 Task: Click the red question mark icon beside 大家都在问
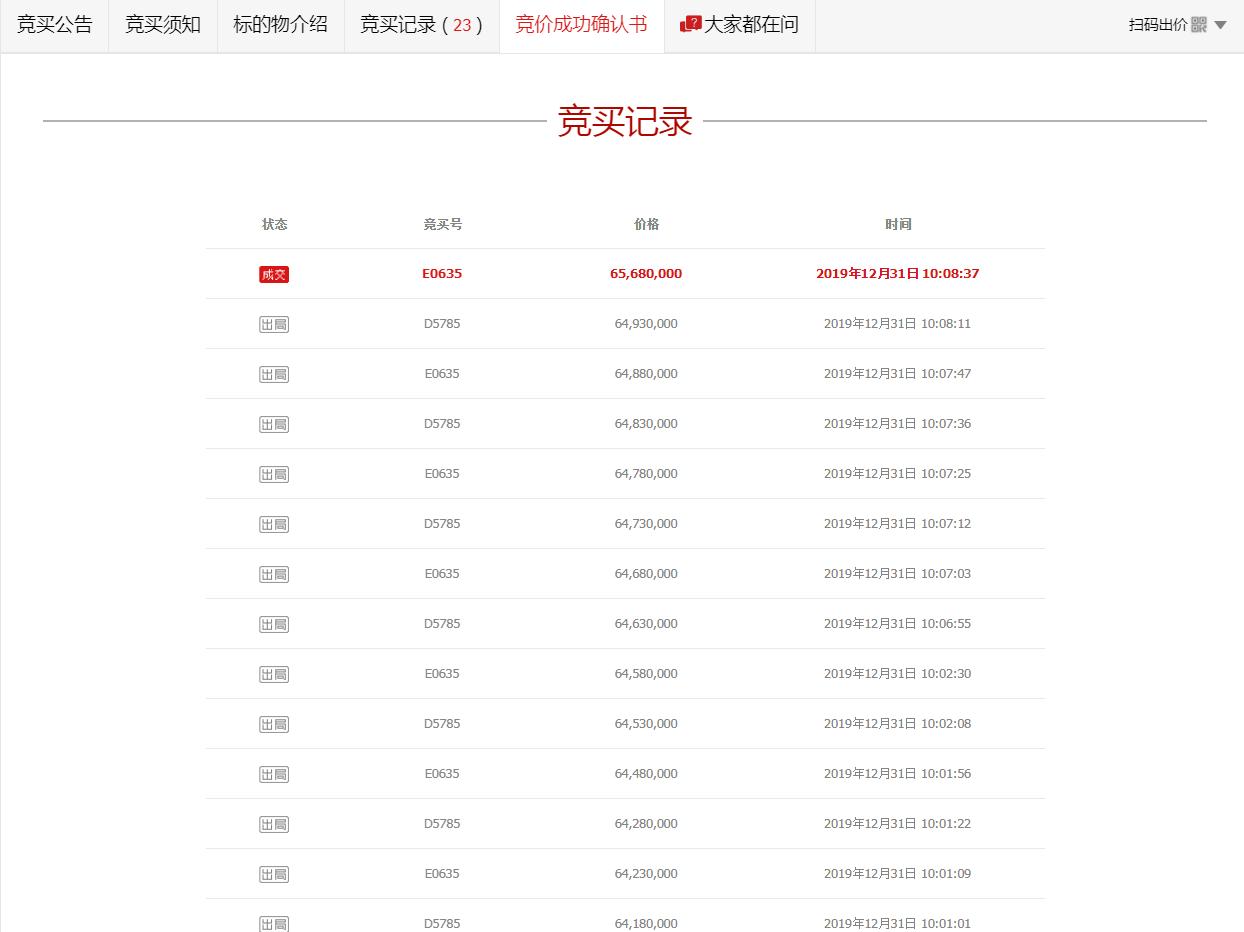tap(692, 25)
